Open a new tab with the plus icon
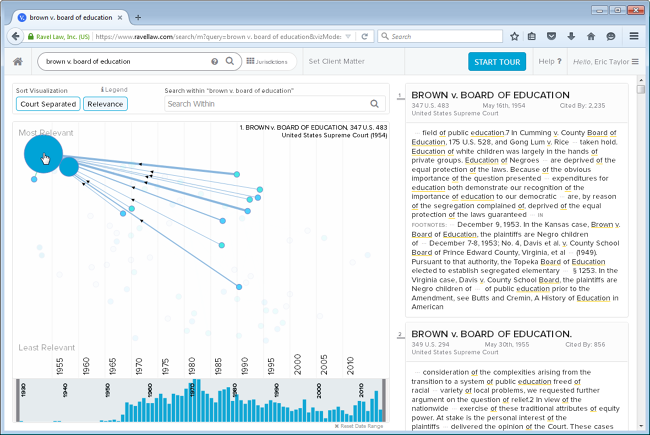650x435 pixels. (x=138, y=17)
